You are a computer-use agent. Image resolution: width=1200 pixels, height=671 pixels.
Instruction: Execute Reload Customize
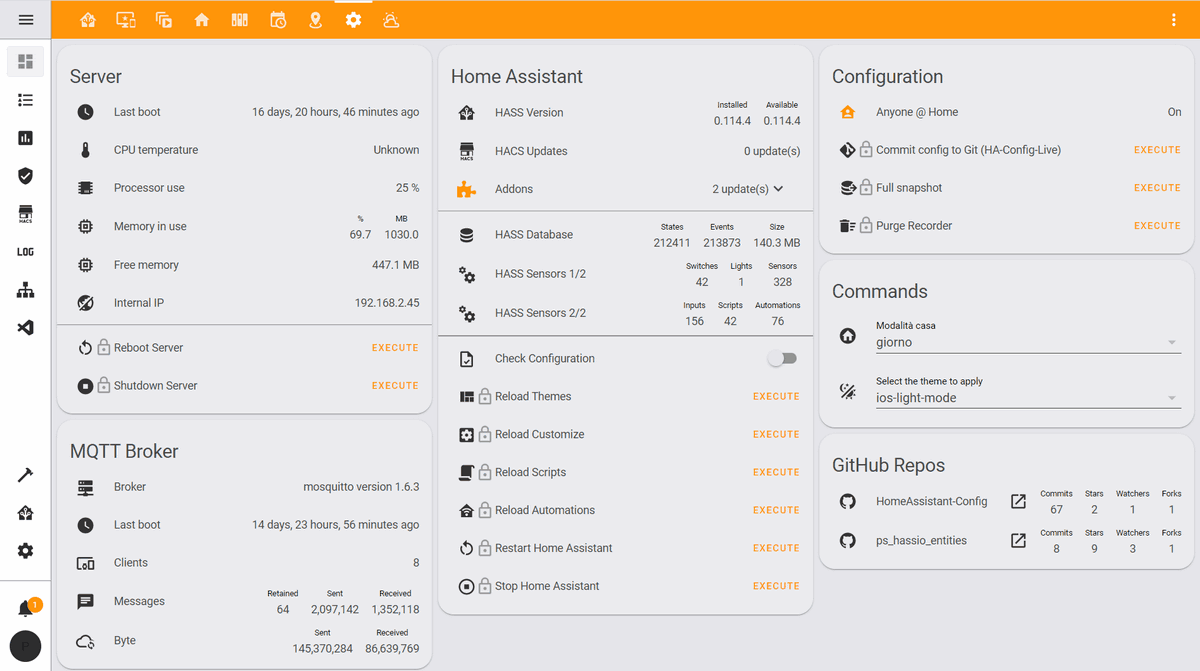click(776, 435)
